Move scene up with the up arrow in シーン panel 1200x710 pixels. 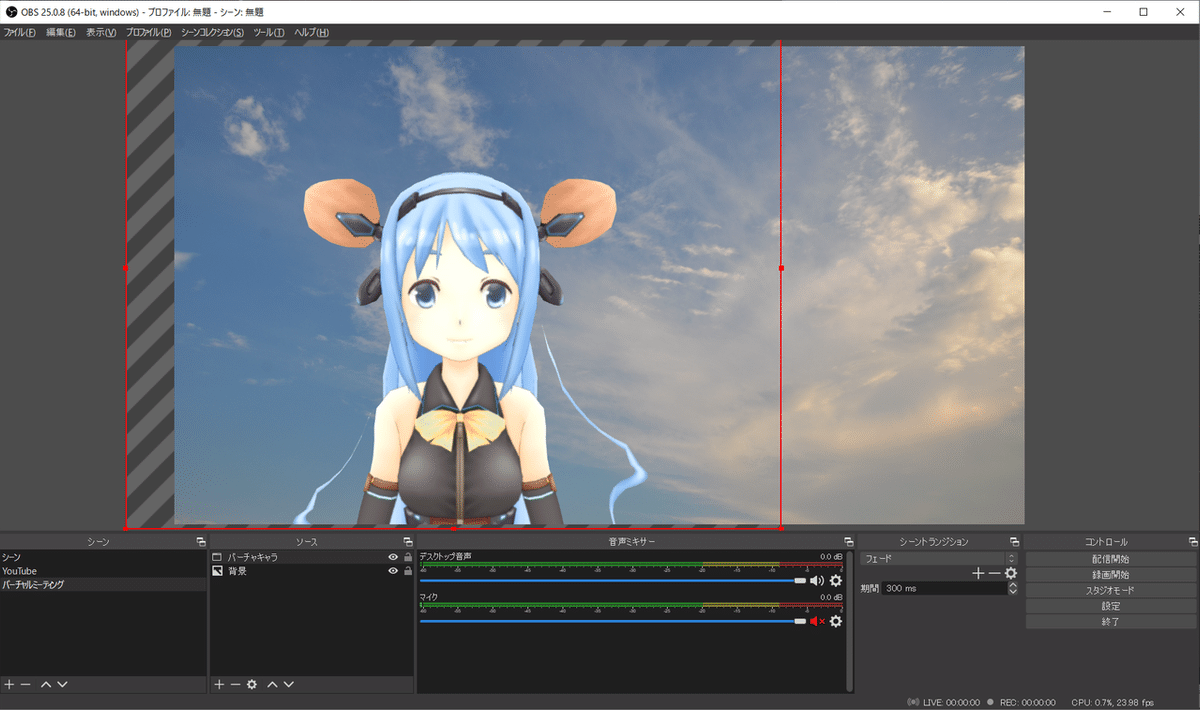point(46,684)
